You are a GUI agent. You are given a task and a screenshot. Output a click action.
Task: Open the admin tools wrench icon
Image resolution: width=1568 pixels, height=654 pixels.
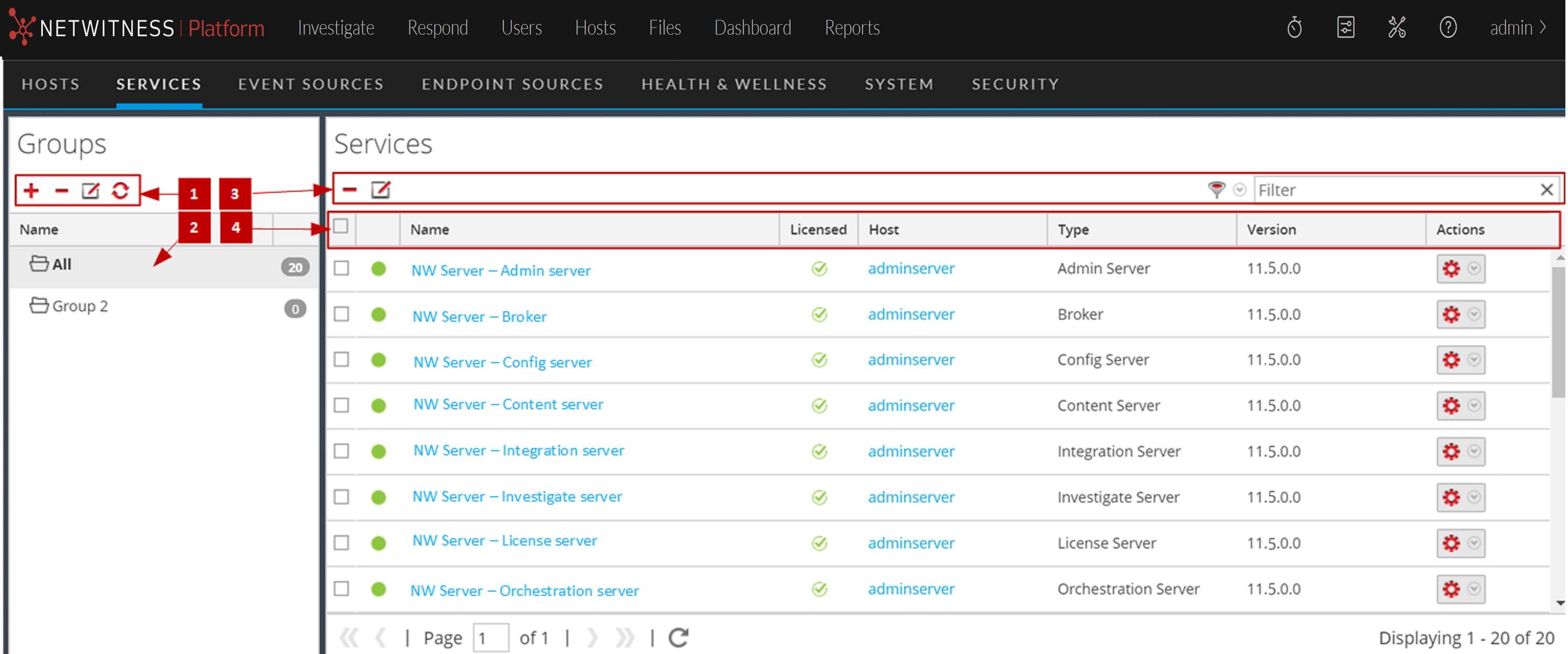tap(1397, 28)
